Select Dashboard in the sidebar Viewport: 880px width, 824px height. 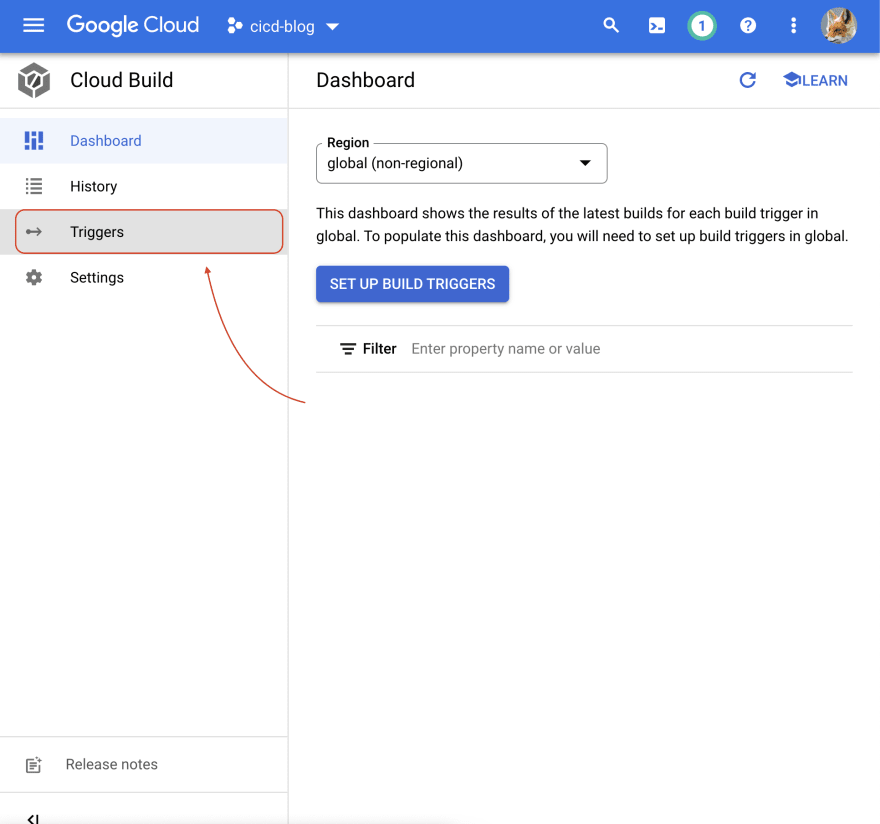(x=144, y=141)
